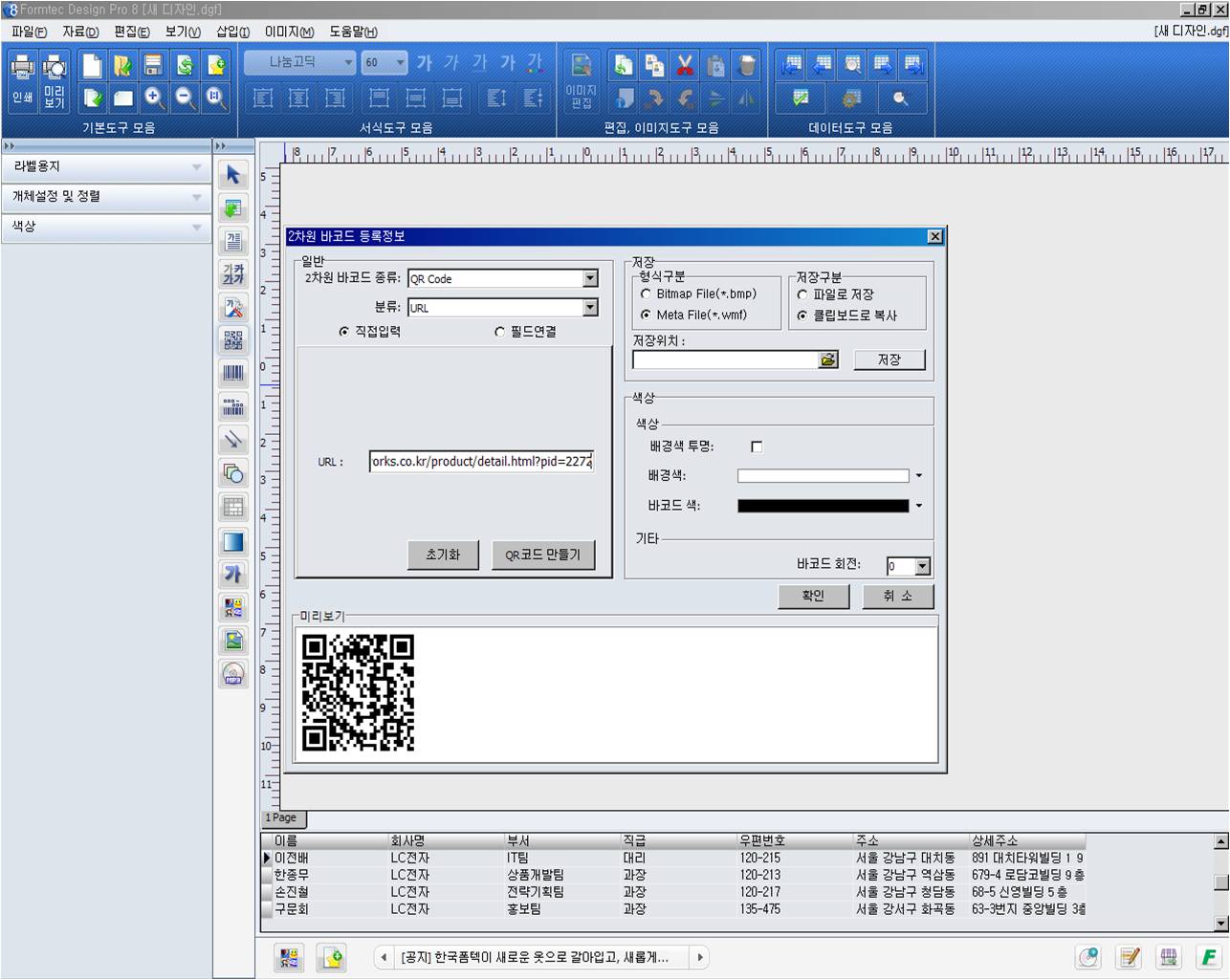Open the 2차원 바코드 종류 dropdown
This screenshot has width=1230, height=980.
(590, 278)
